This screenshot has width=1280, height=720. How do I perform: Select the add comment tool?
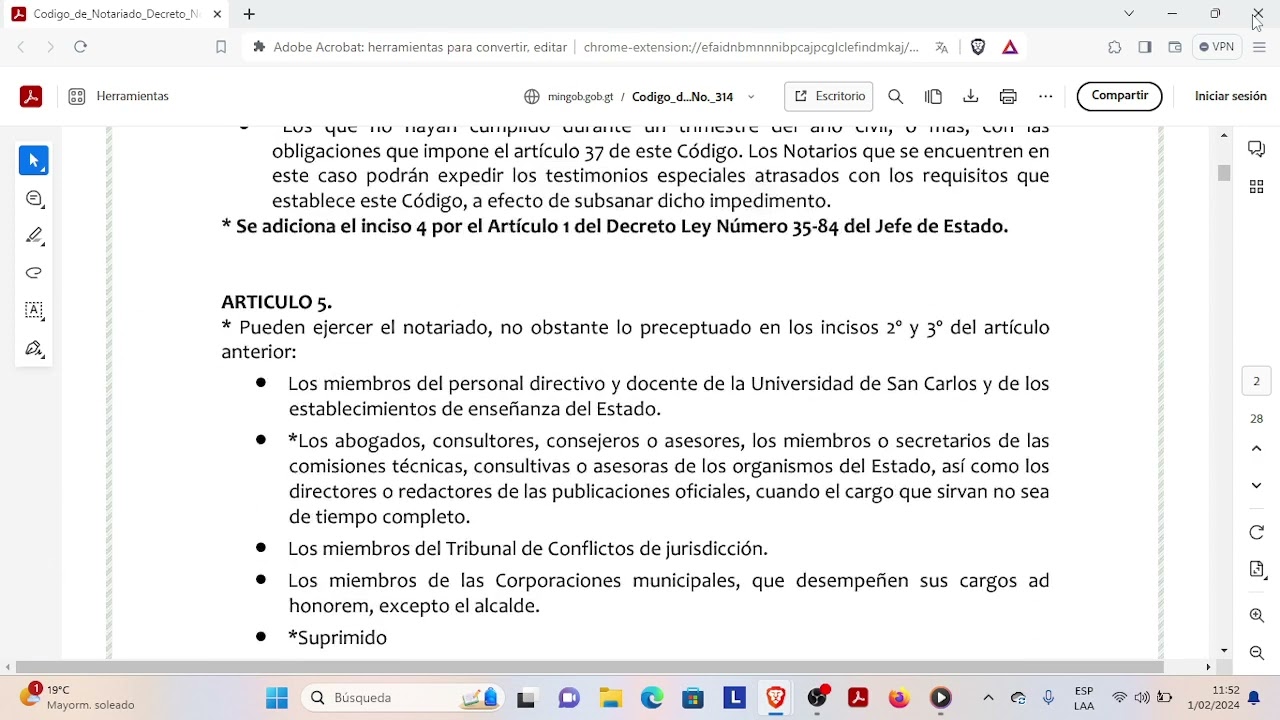point(34,198)
